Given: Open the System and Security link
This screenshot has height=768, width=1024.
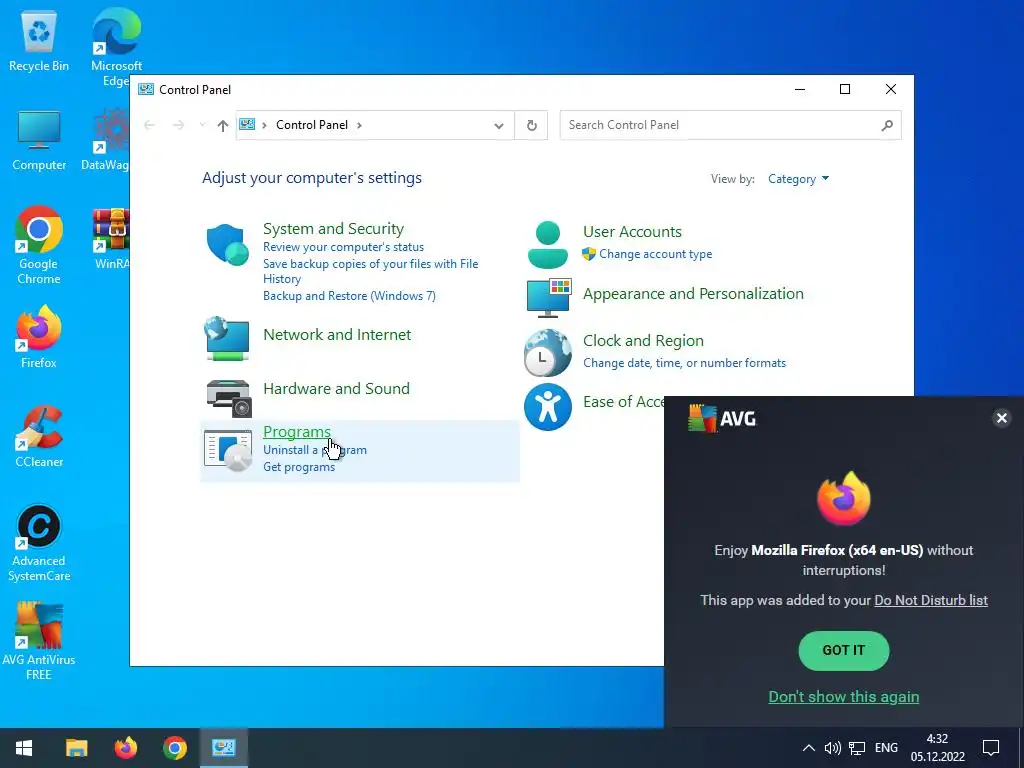Looking at the screenshot, I should click(333, 229).
